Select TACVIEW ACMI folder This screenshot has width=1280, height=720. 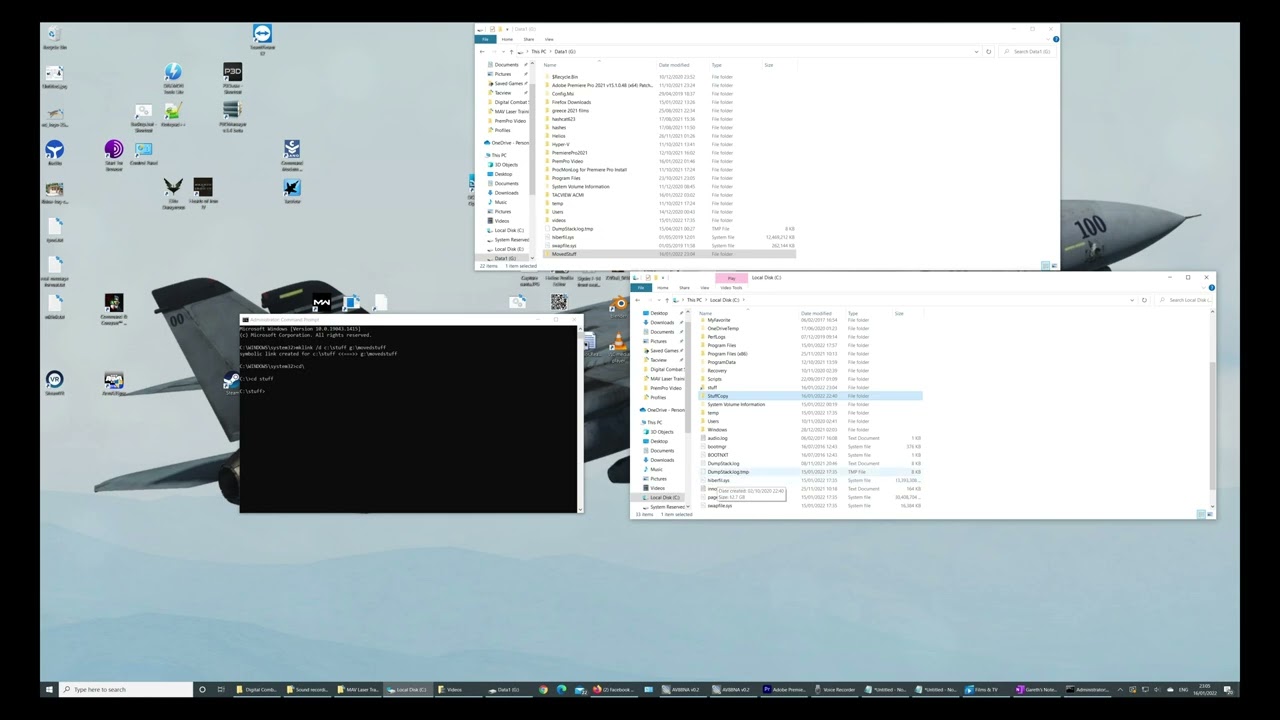pos(566,195)
